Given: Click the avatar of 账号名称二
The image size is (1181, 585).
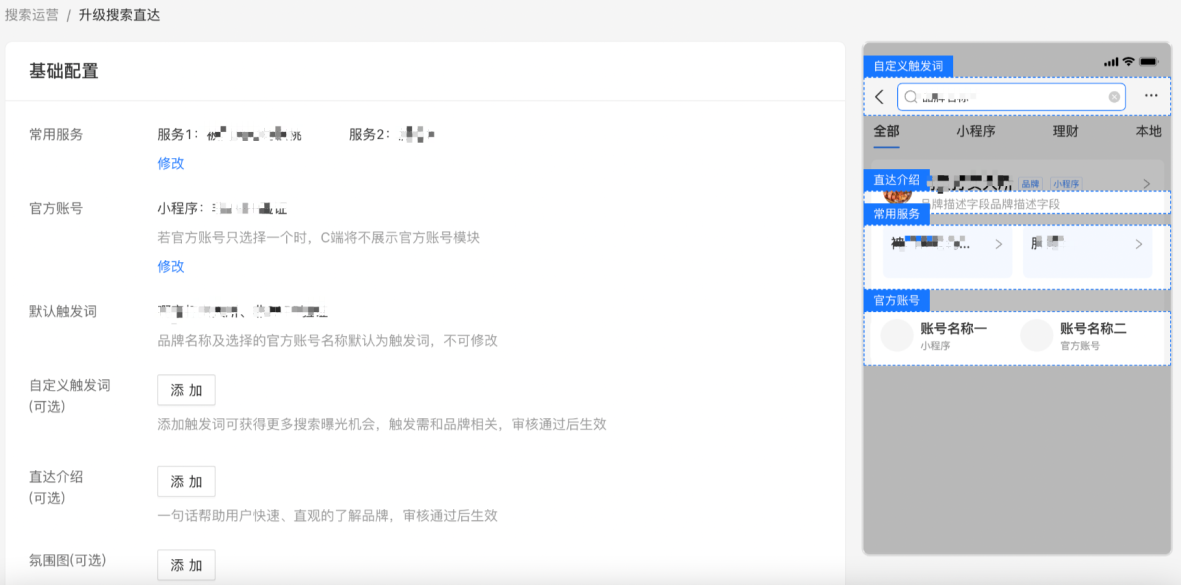Looking at the screenshot, I should click(x=1037, y=336).
